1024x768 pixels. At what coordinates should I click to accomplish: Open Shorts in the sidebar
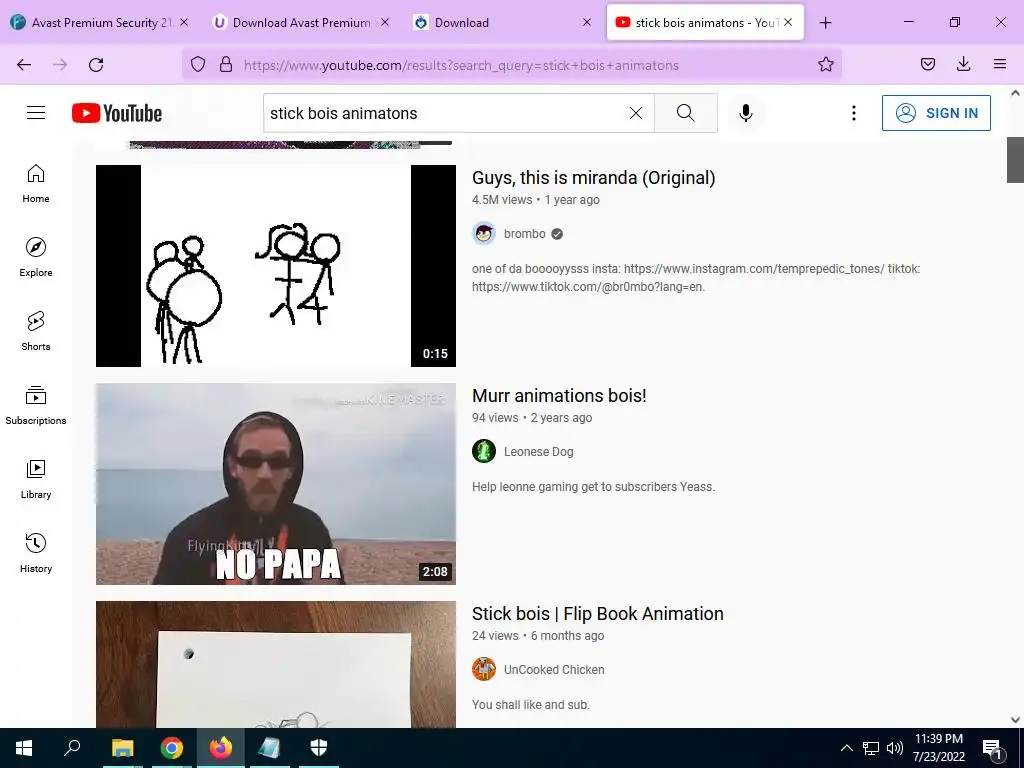click(x=36, y=331)
